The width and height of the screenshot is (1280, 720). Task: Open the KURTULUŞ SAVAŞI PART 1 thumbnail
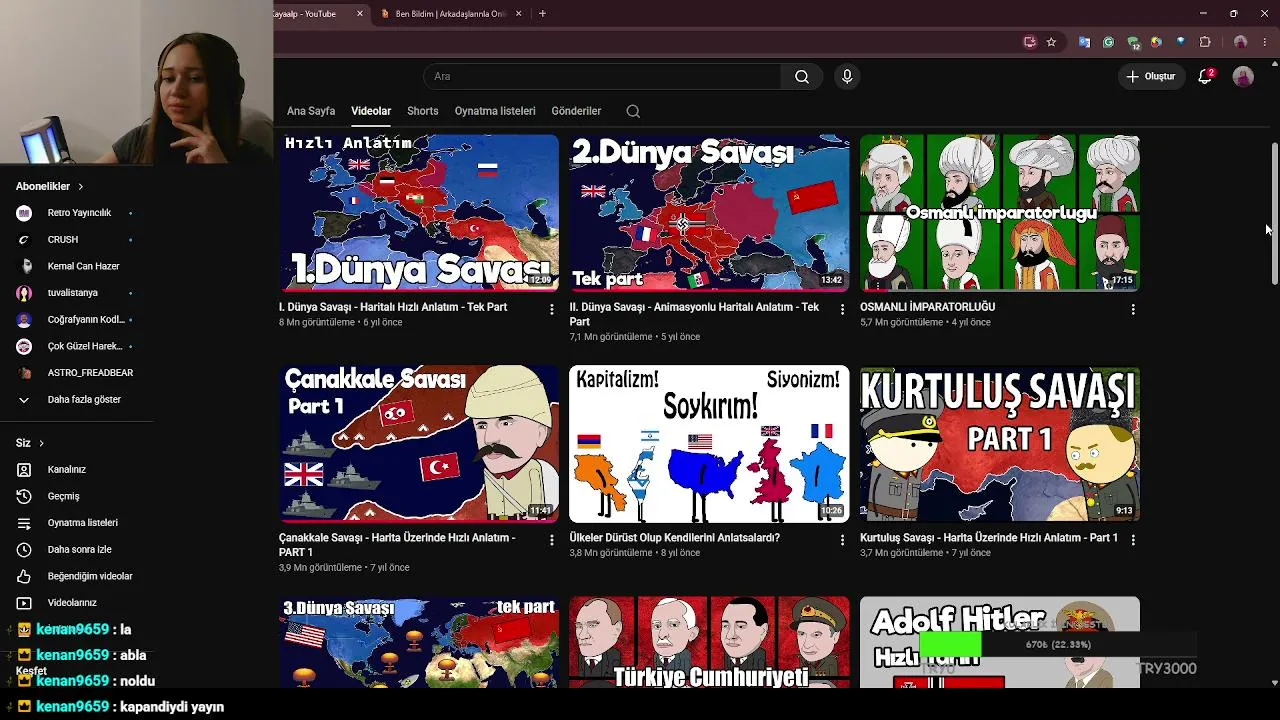(1000, 443)
